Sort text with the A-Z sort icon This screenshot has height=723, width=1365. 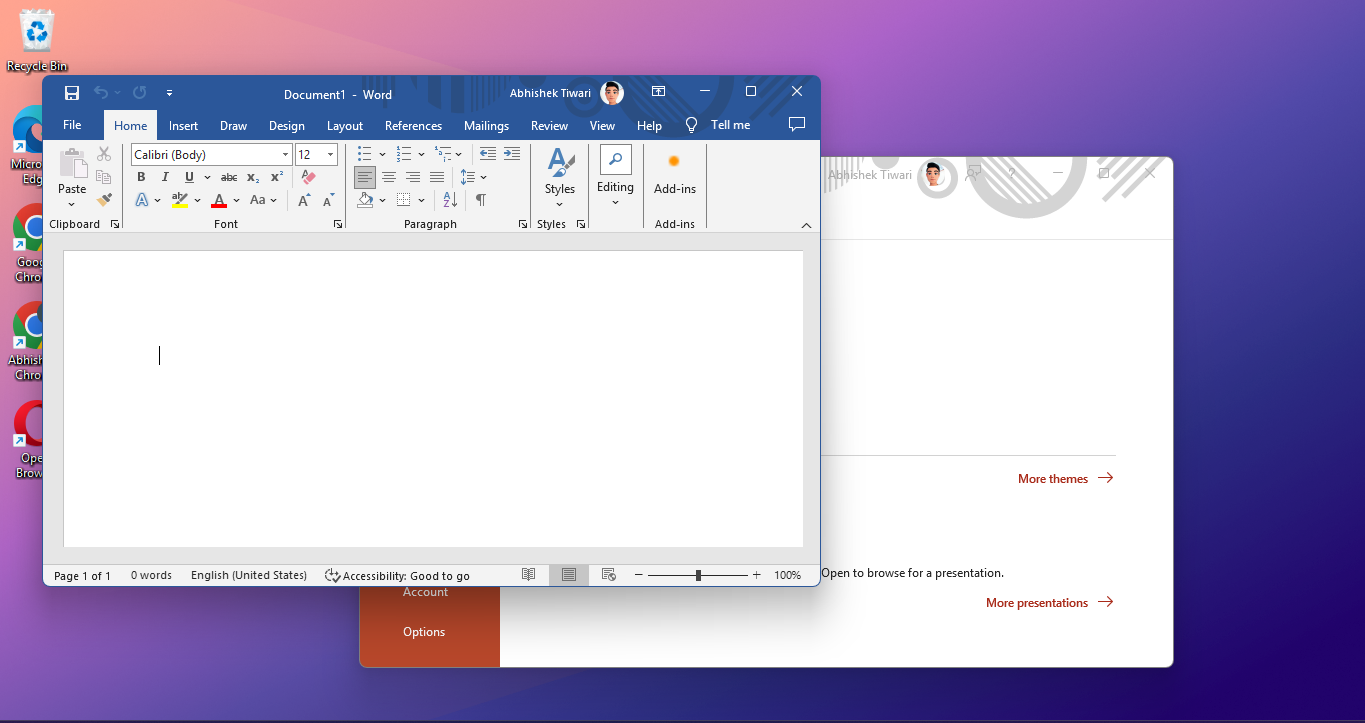point(450,200)
